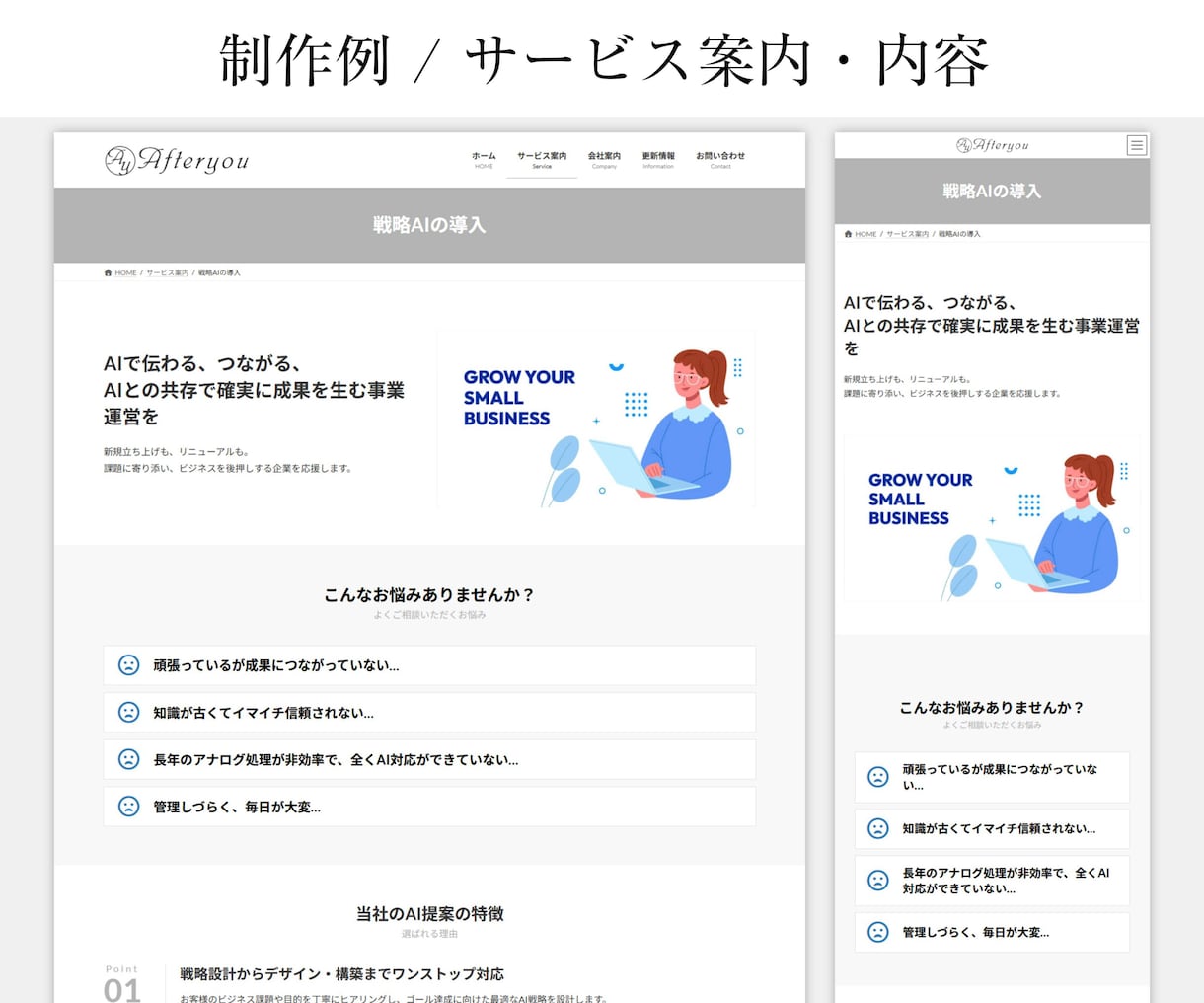1204x1003 pixels.
Task: Click the home icon in desktop breadcrumb
Action: (x=108, y=272)
